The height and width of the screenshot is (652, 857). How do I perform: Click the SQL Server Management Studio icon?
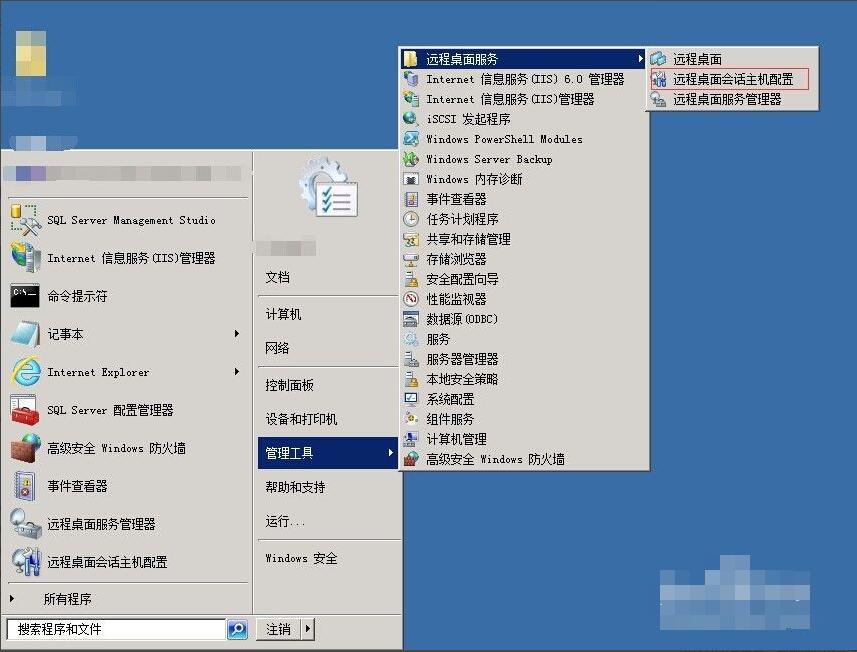[x=25, y=220]
